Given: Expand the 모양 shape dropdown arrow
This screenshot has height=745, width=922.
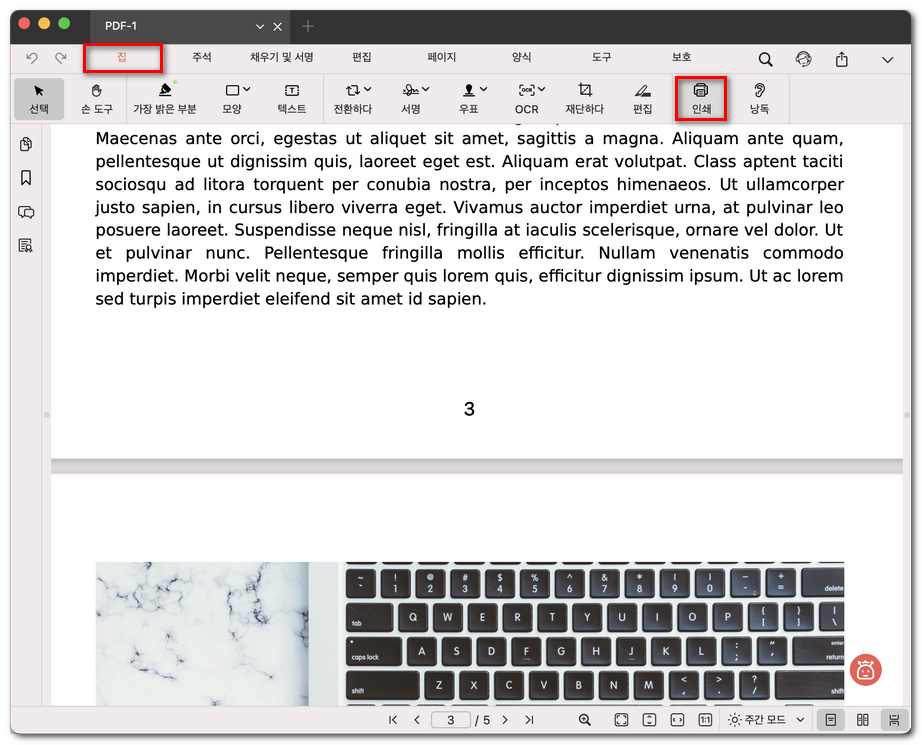Looking at the screenshot, I should coord(246,89).
